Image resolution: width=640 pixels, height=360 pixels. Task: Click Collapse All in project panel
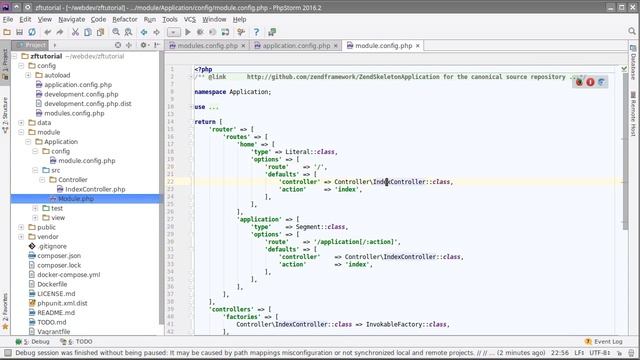click(129, 45)
